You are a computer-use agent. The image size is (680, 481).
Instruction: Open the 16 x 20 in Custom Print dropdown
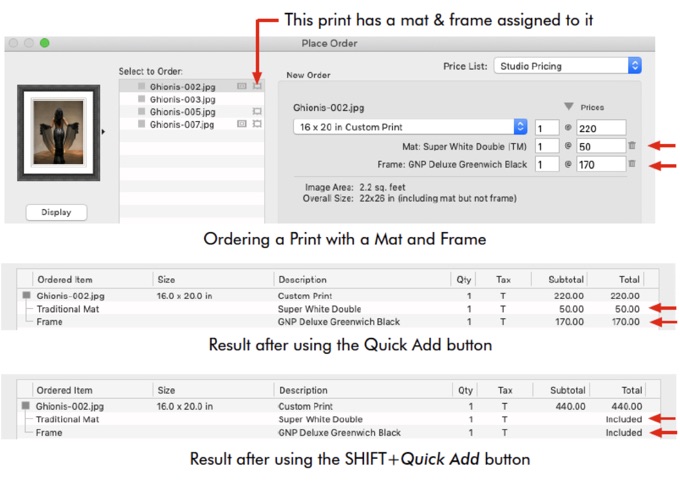(411, 127)
